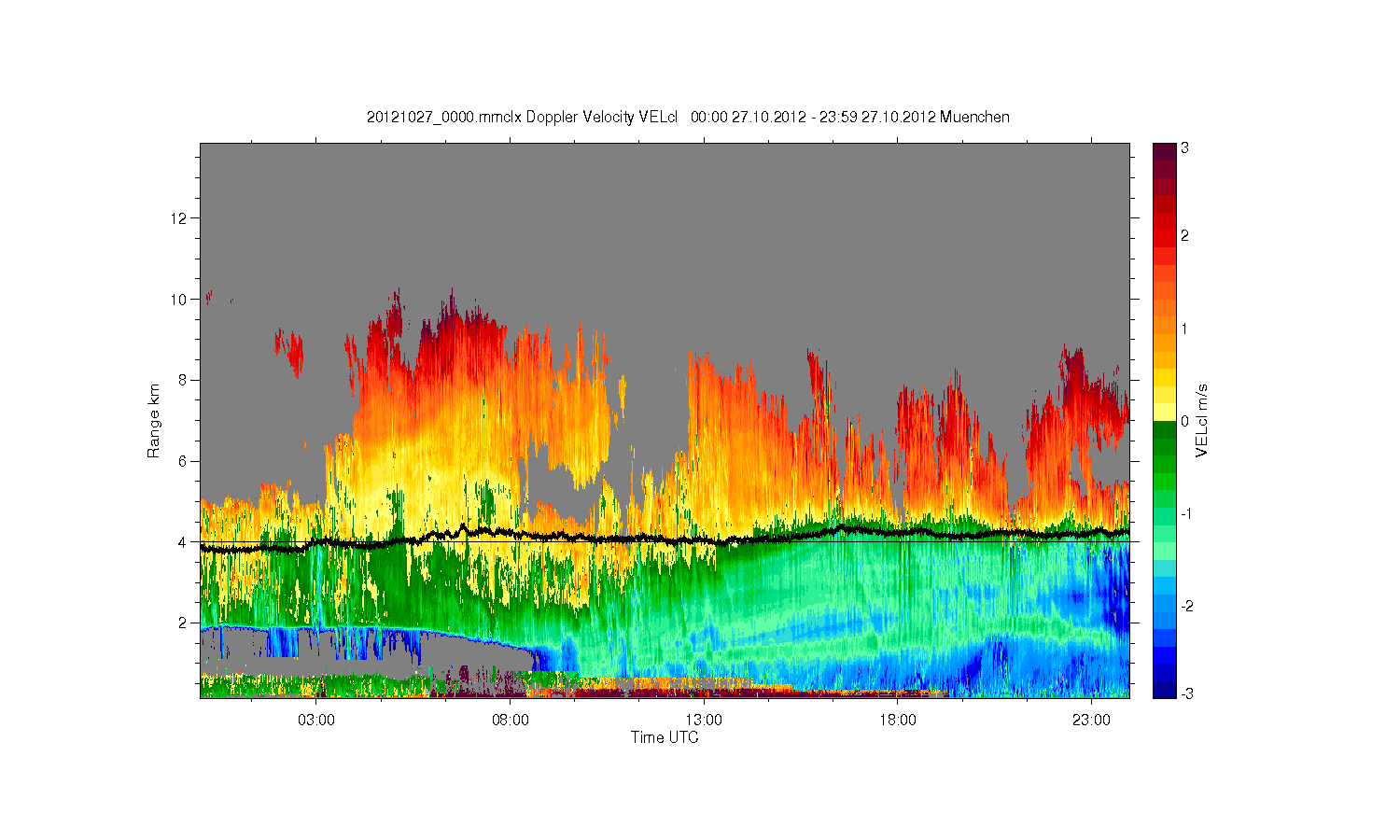
Task: Click the 18:00 time tick label
Action: 898,721
